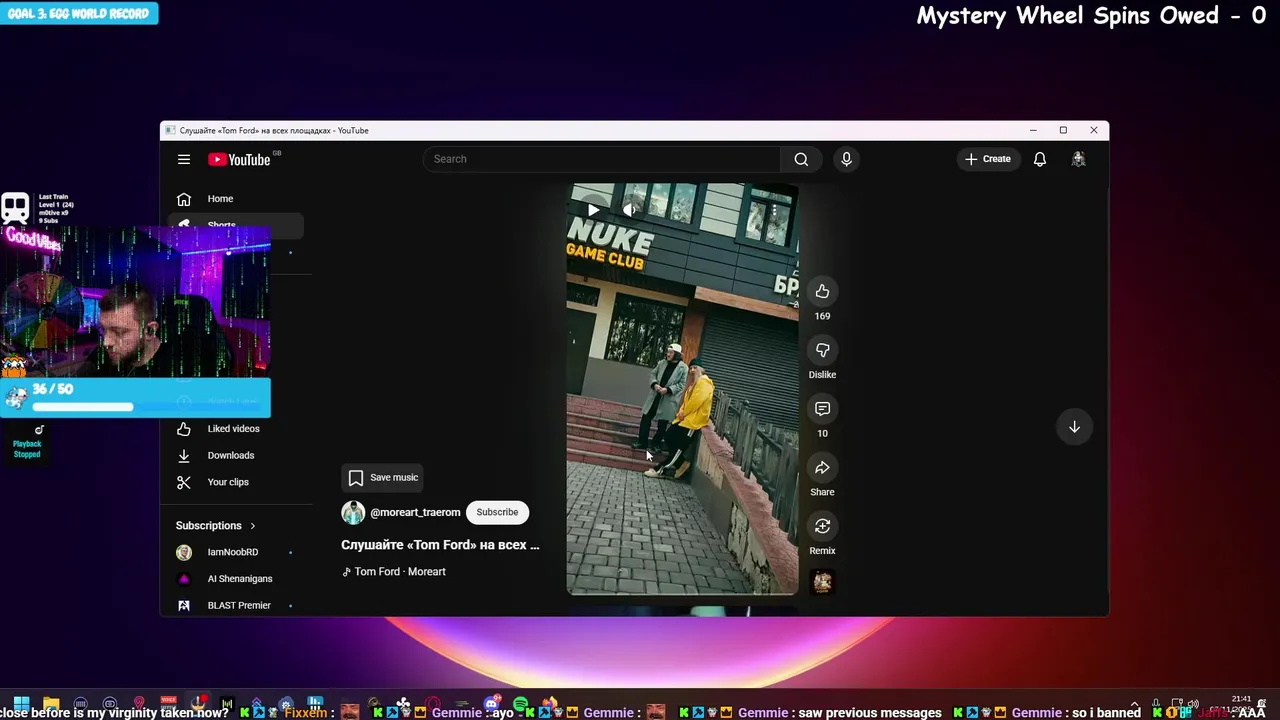The height and width of the screenshot is (720, 1280).
Task: Go to the YouTube logo homepage
Action: [x=240, y=159]
